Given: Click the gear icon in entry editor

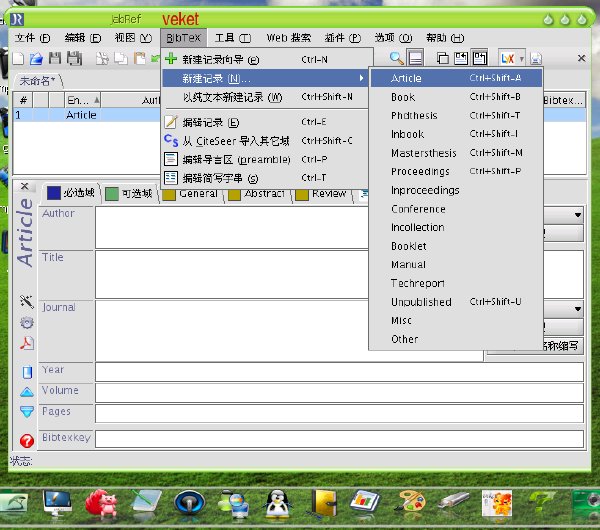Looking at the screenshot, I should (27, 323).
